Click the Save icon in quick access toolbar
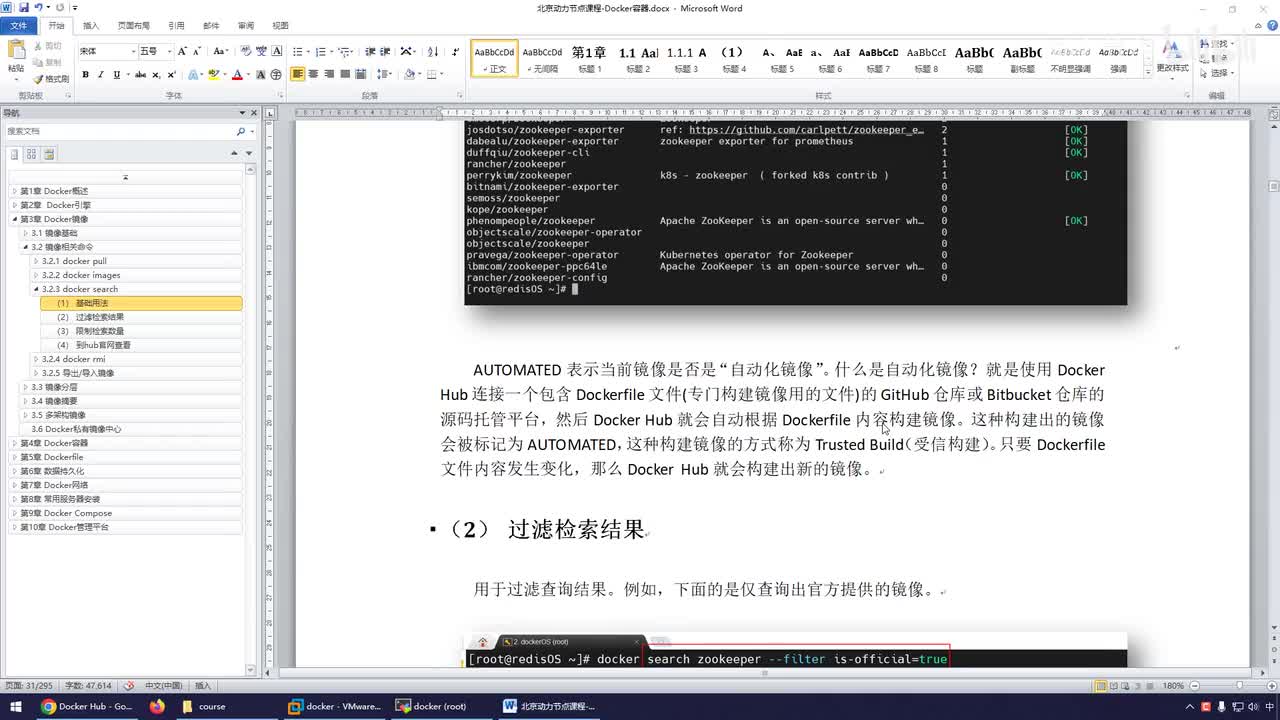 pyautogui.click(x=23, y=8)
